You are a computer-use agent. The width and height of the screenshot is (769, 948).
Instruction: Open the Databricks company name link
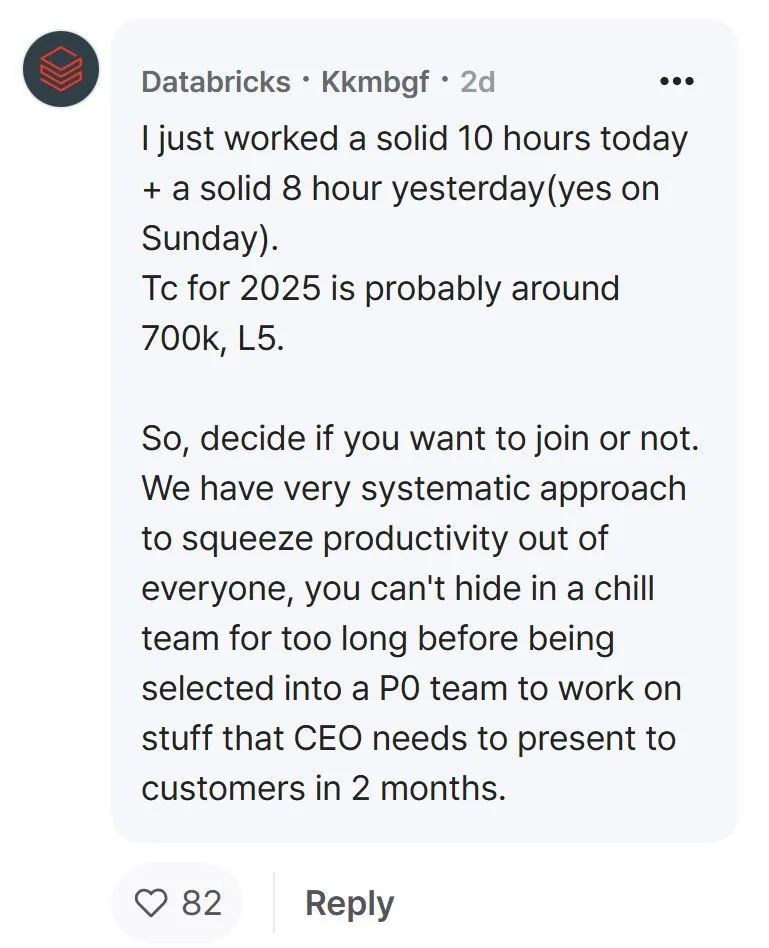(216, 82)
